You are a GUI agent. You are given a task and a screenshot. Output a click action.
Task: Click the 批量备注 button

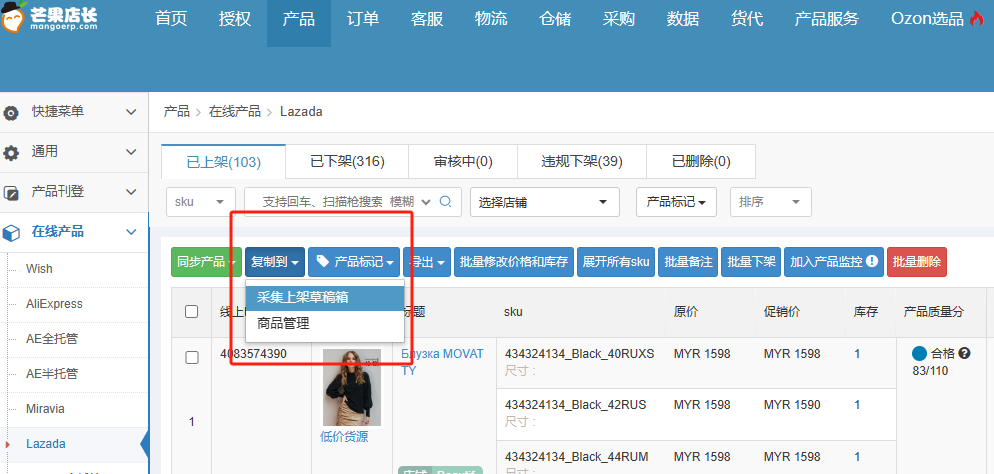pyautogui.click(x=688, y=262)
